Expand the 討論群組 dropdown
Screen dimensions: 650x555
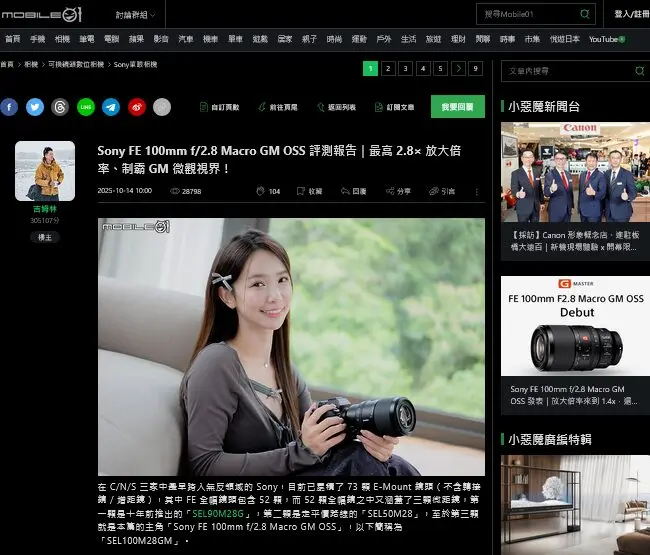[135, 14]
